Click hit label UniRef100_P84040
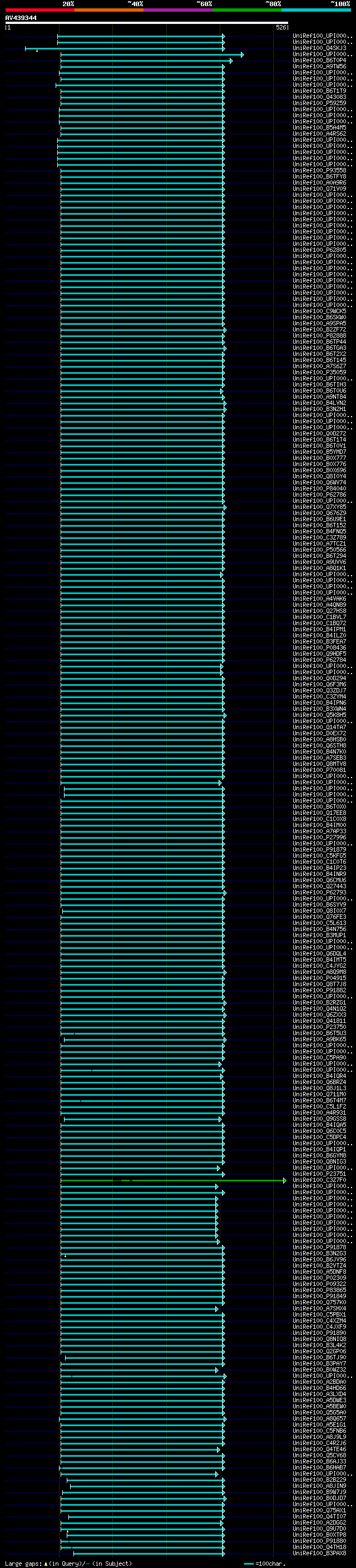Viewport: 356px width, 1568px height. 319,488
